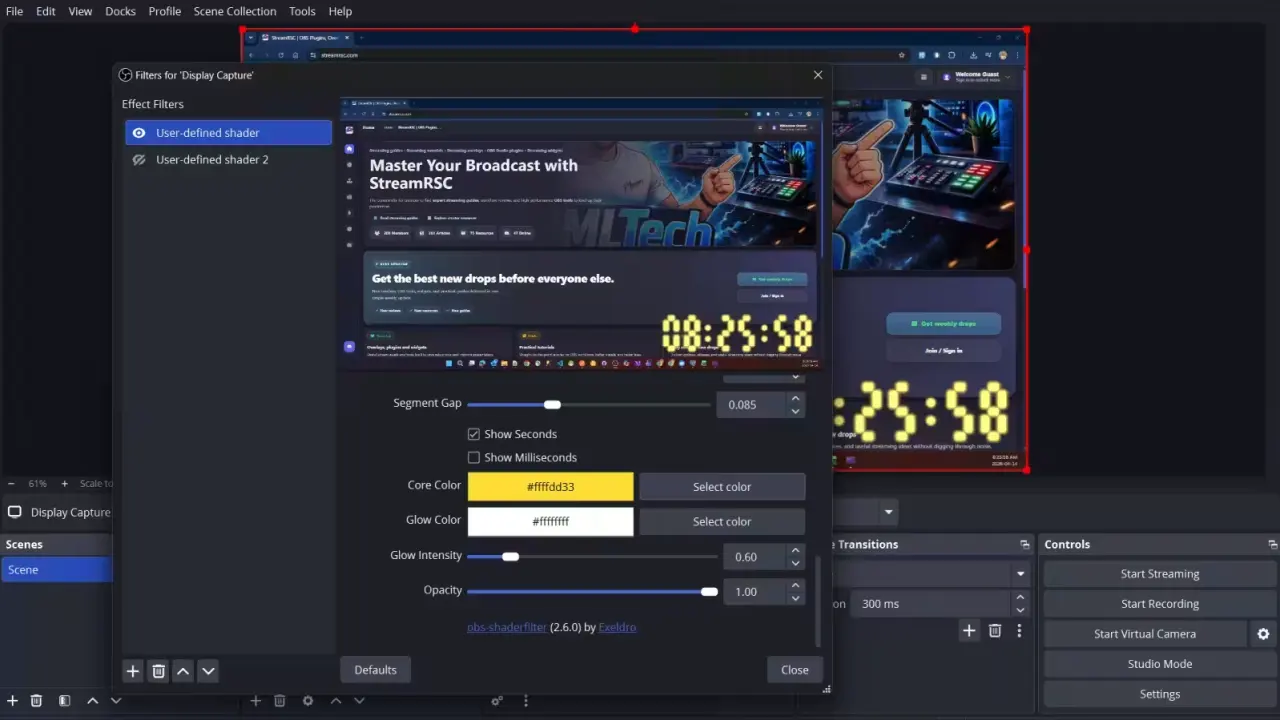This screenshot has height=720, width=1280.
Task: Open the Scene Collection menu
Action: click(235, 11)
